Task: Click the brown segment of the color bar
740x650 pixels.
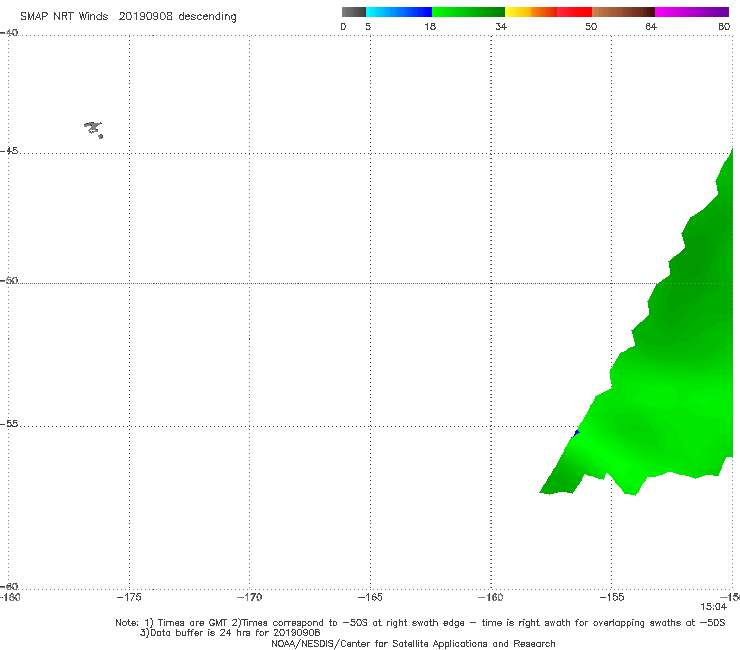Action: [x=623, y=12]
